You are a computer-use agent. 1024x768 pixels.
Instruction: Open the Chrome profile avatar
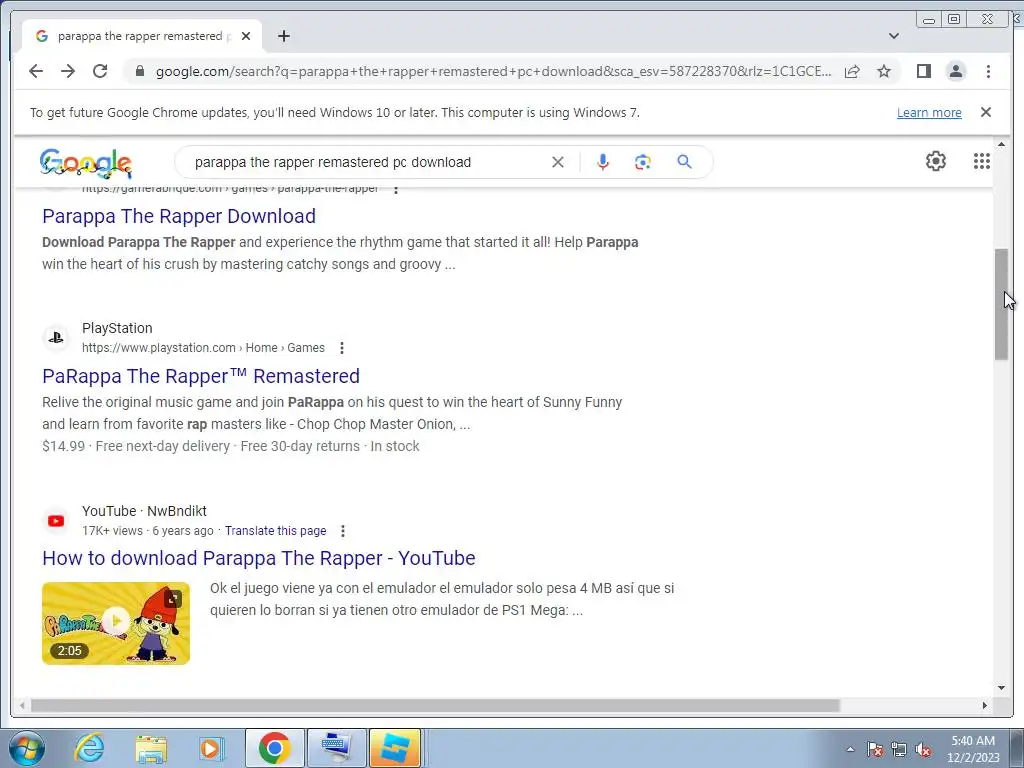point(956,71)
